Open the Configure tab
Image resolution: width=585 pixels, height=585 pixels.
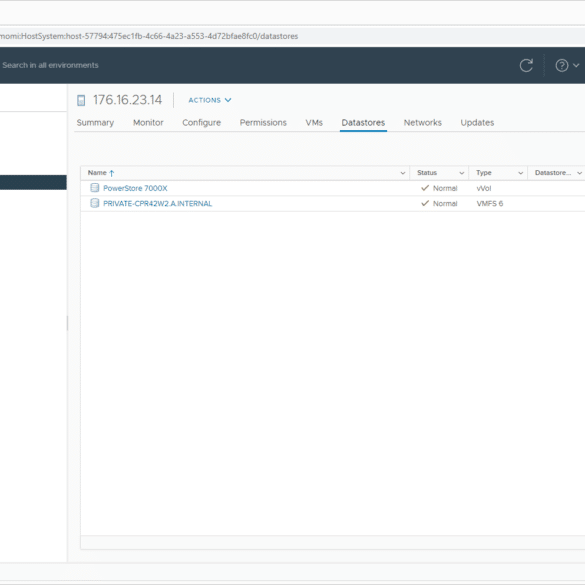(x=201, y=123)
